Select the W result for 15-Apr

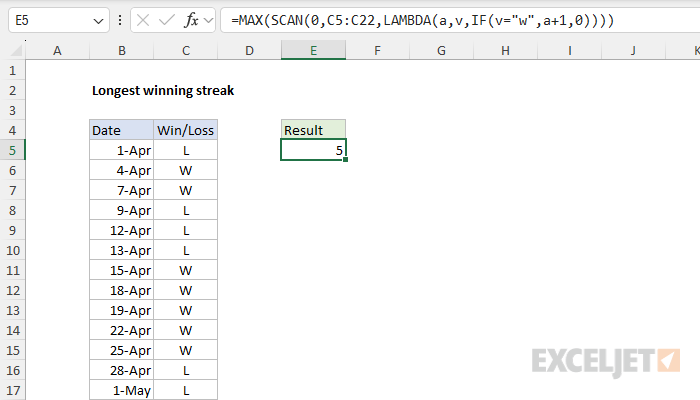(186, 271)
